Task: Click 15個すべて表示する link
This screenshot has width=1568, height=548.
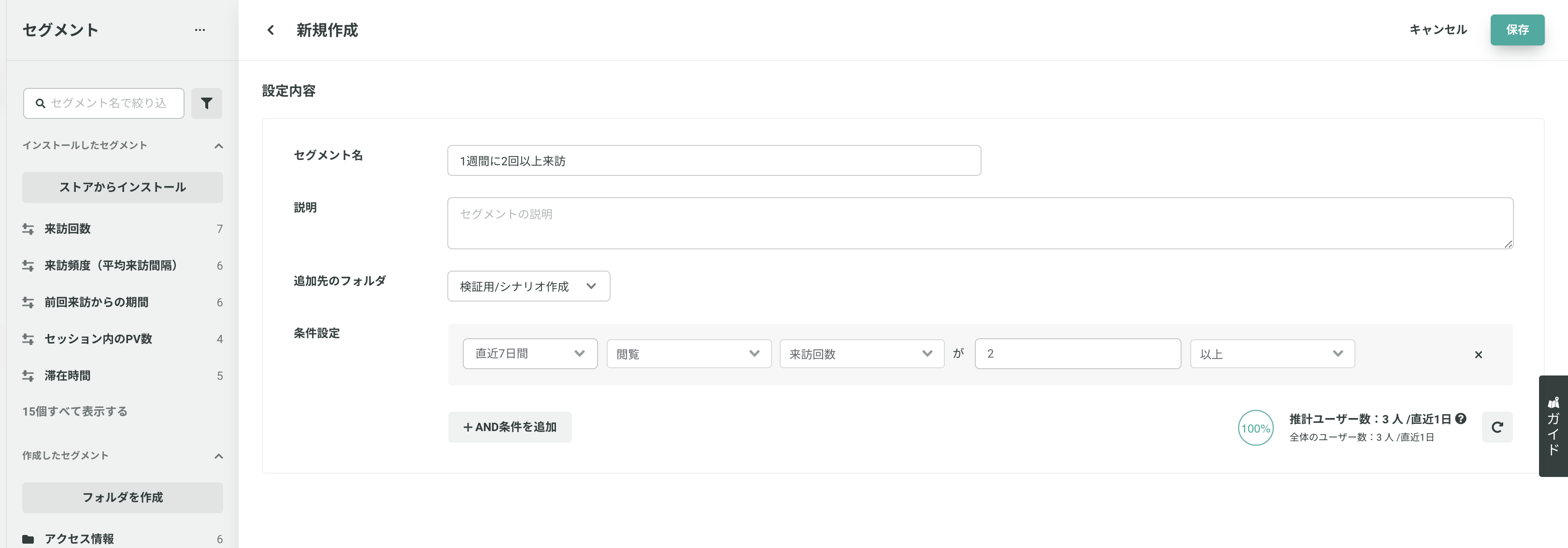Action: click(x=75, y=412)
